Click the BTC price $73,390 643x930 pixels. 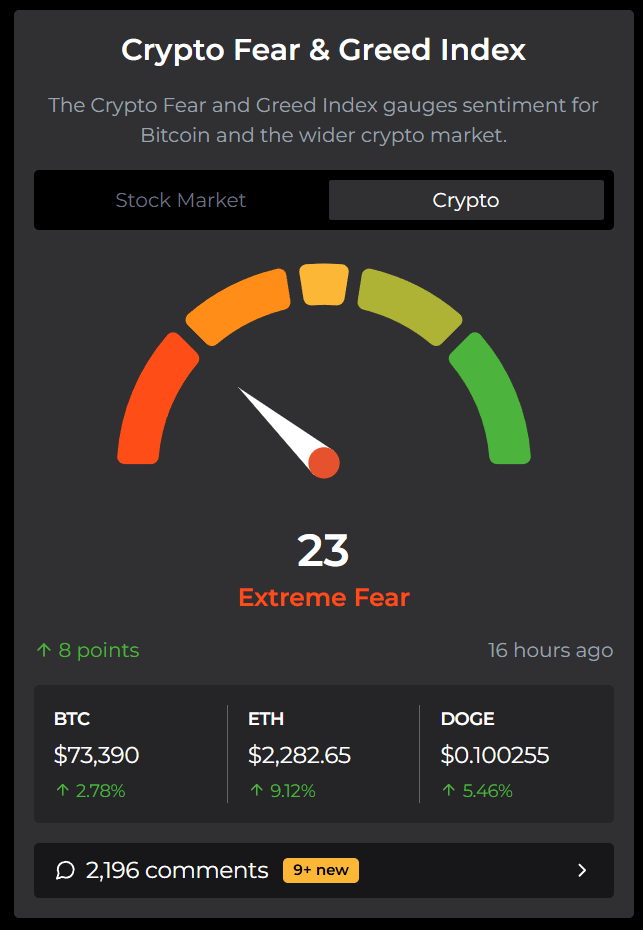(96, 755)
